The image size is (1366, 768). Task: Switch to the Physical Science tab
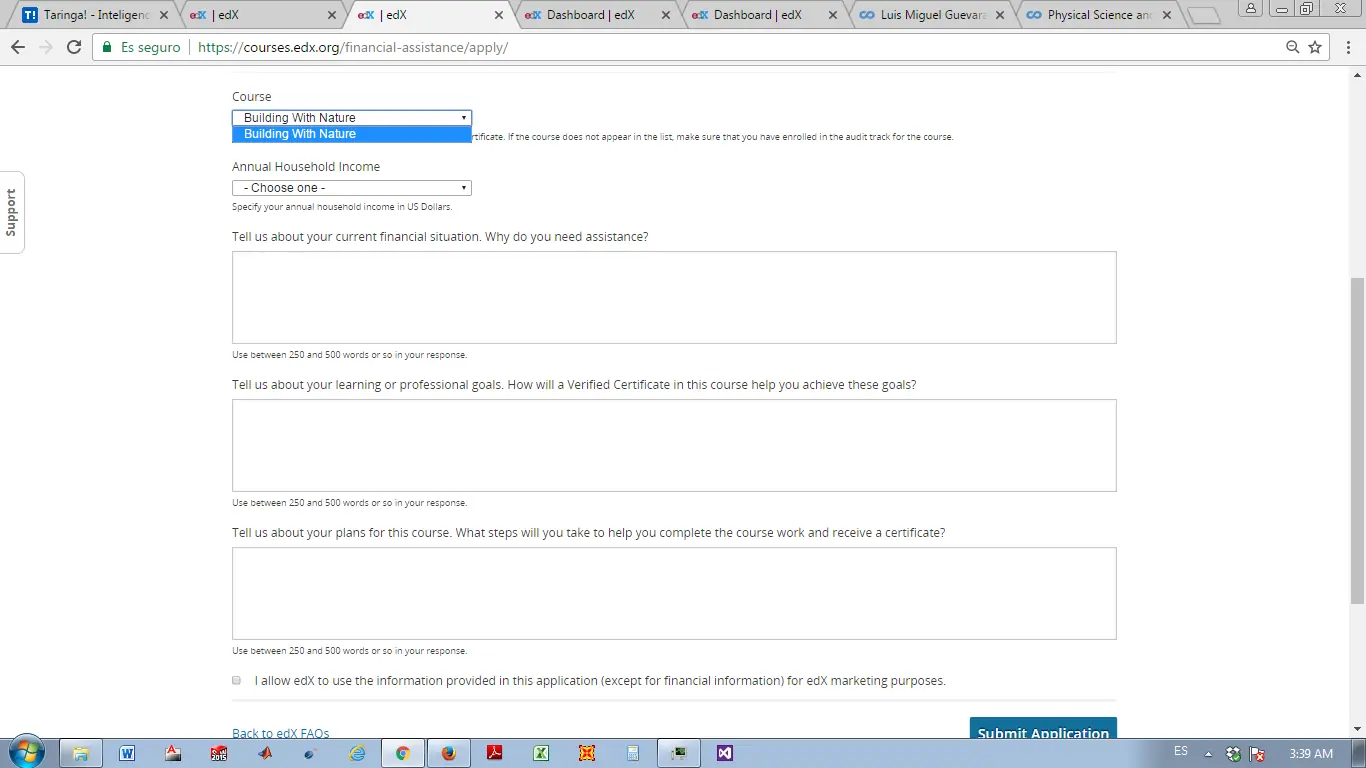point(1100,16)
